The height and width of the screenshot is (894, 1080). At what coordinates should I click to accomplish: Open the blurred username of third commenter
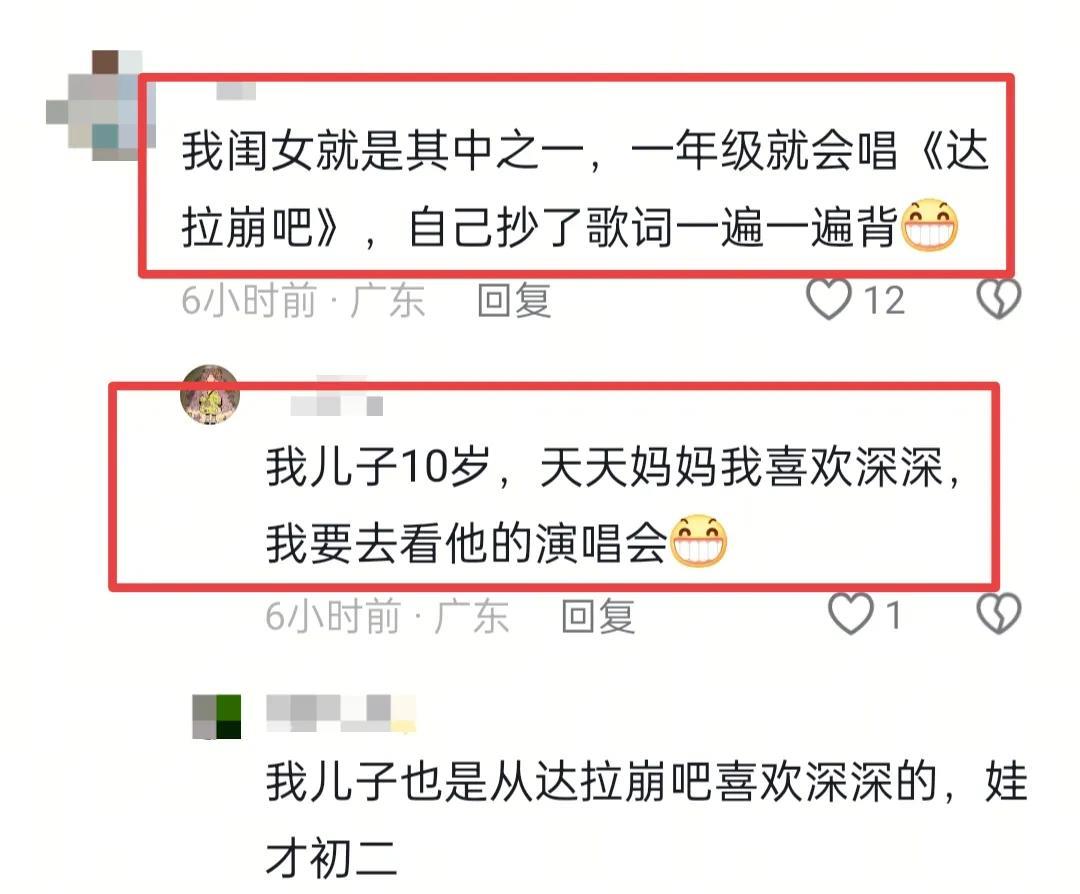tap(341, 713)
